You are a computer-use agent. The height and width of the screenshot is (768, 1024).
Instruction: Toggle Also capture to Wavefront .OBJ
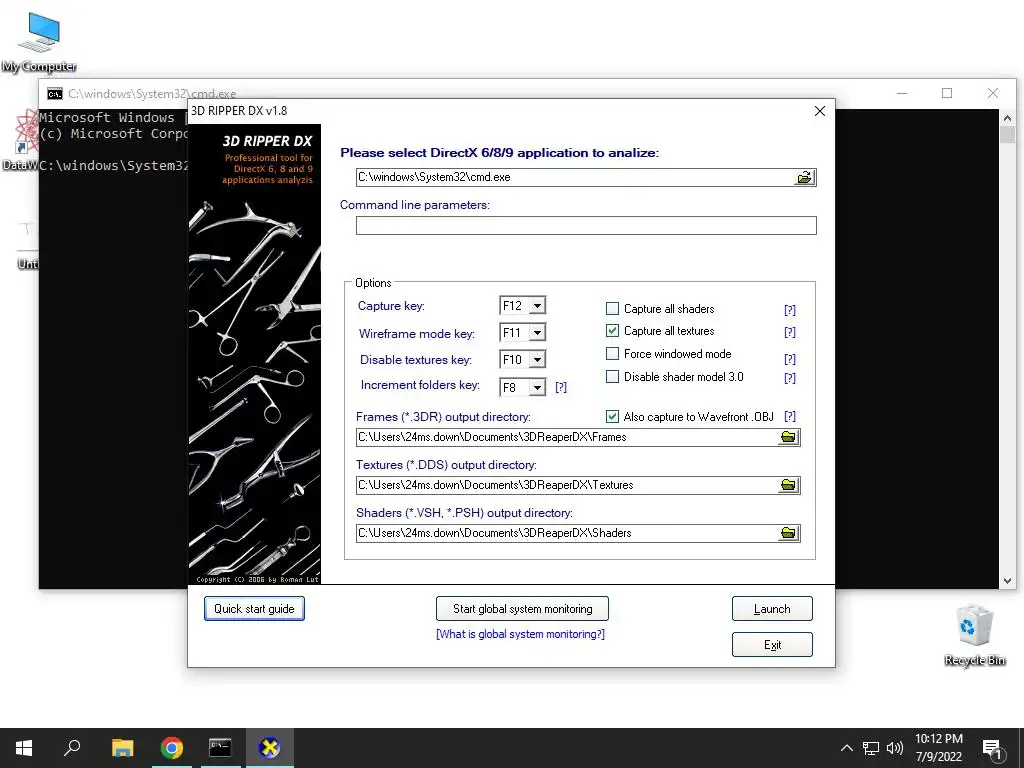(x=612, y=416)
